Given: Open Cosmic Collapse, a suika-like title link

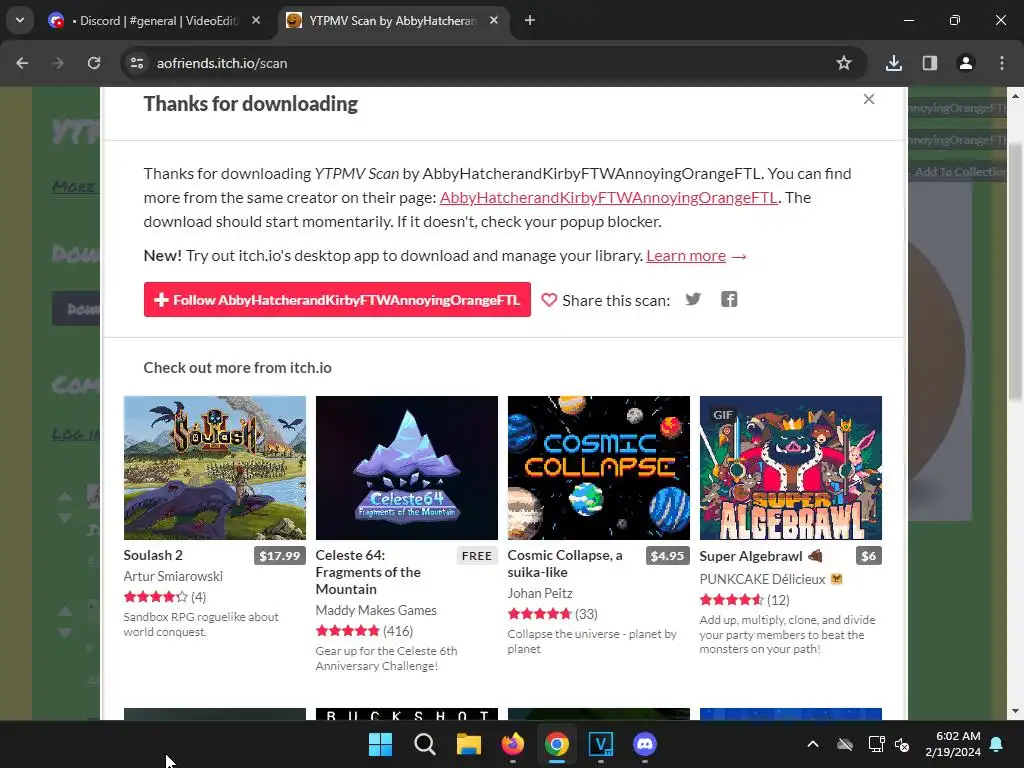Looking at the screenshot, I should click(565, 564).
